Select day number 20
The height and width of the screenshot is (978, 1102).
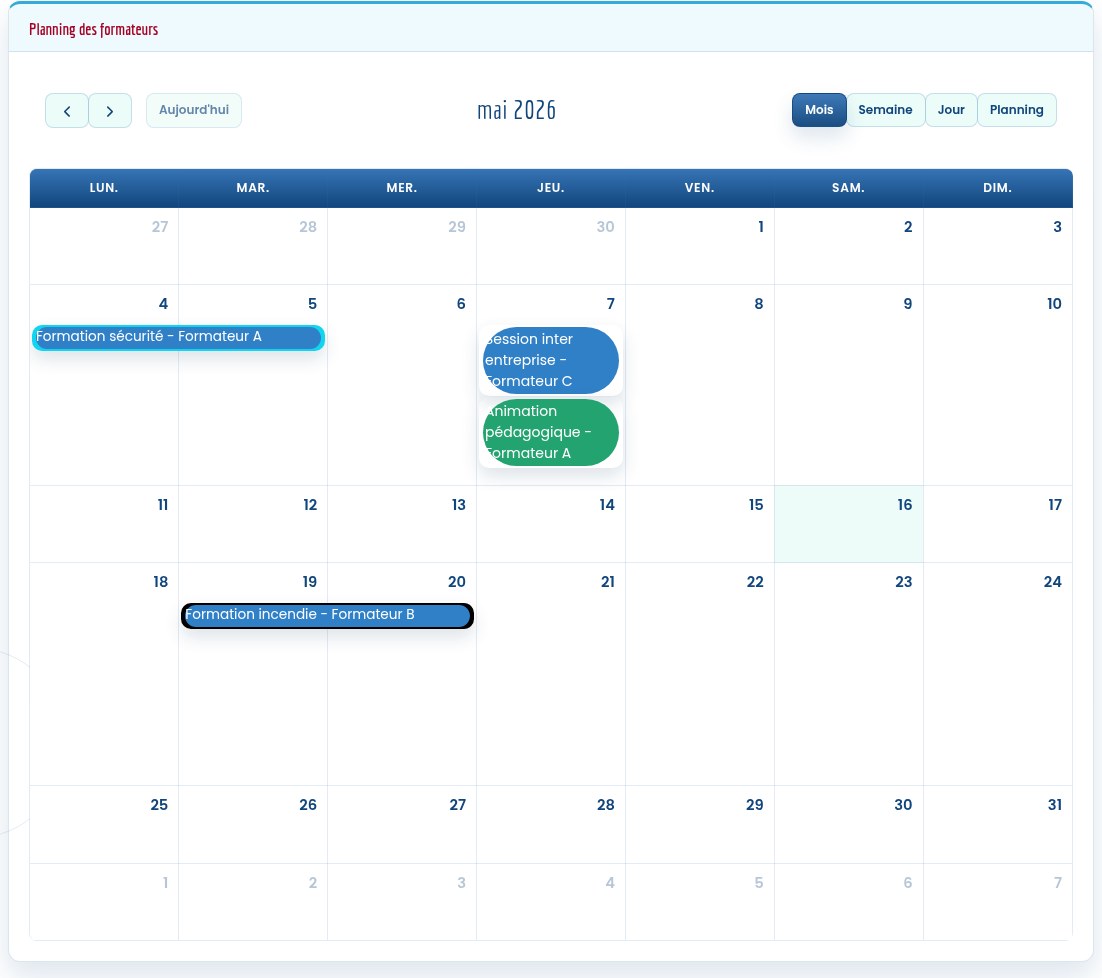457,582
